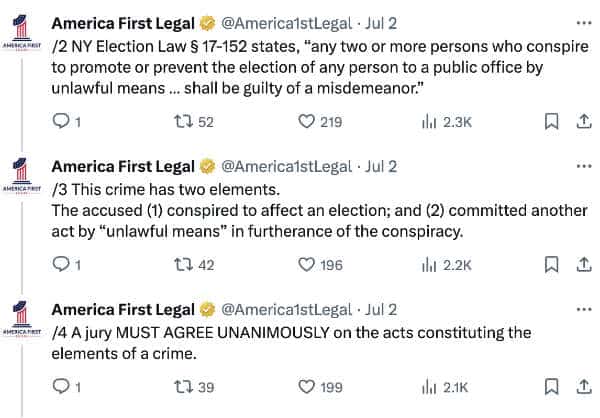Open Jul 2 timestamp on the /4 tweet
The height and width of the screenshot is (418, 600).
point(380,310)
